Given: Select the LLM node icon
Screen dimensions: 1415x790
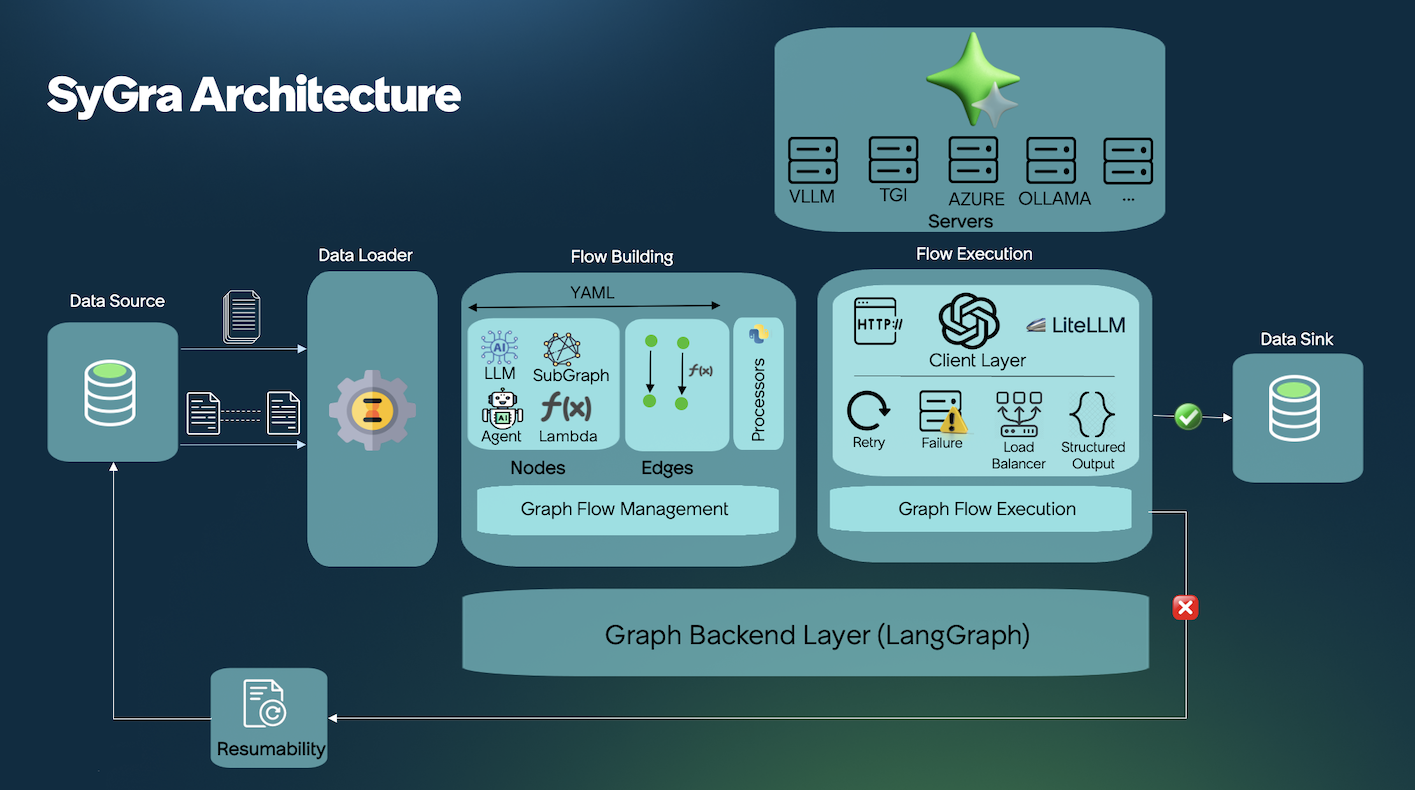Looking at the screenshot, I should click(499, 348).
